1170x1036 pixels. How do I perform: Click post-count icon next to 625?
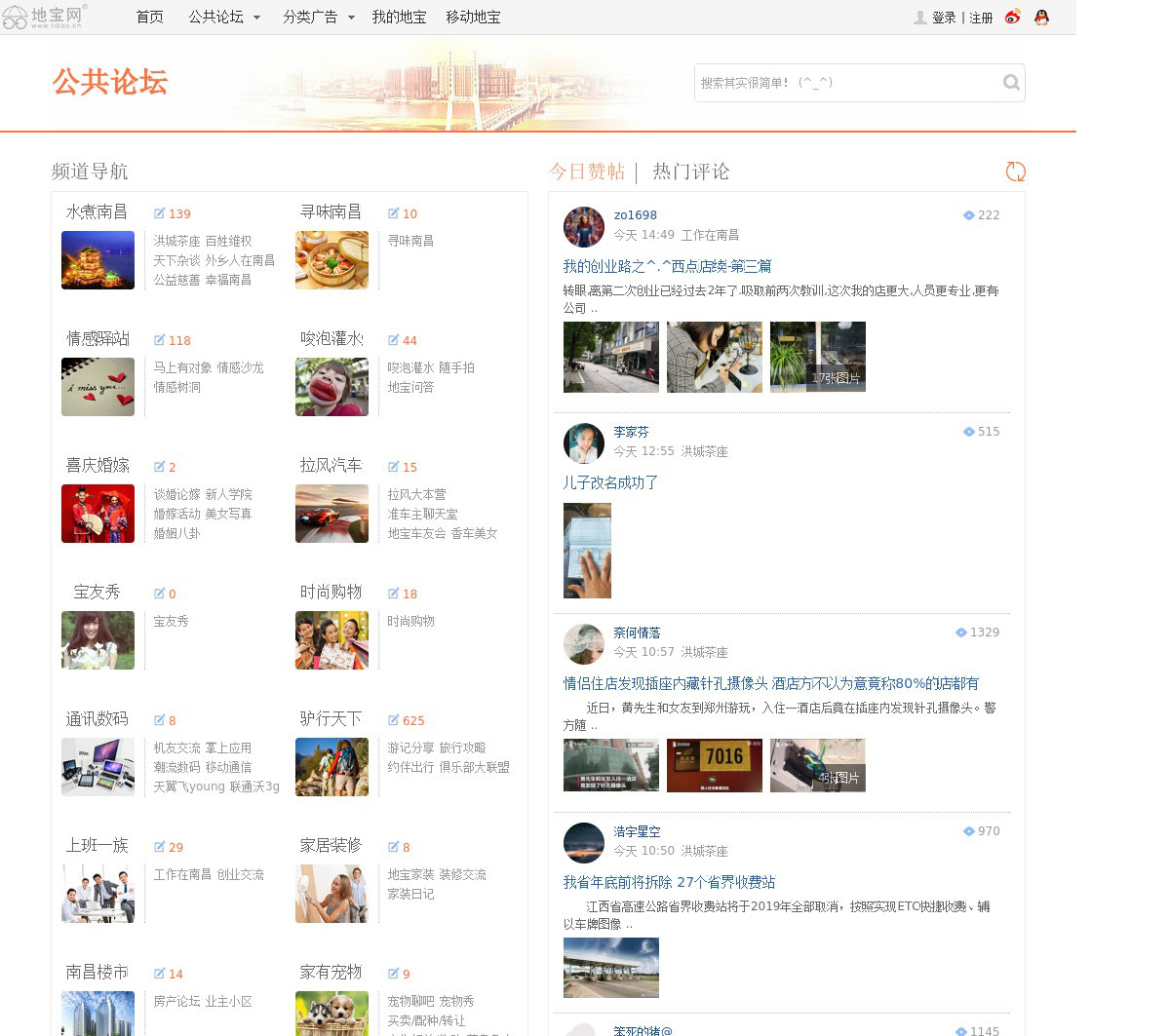coord(393,720)
